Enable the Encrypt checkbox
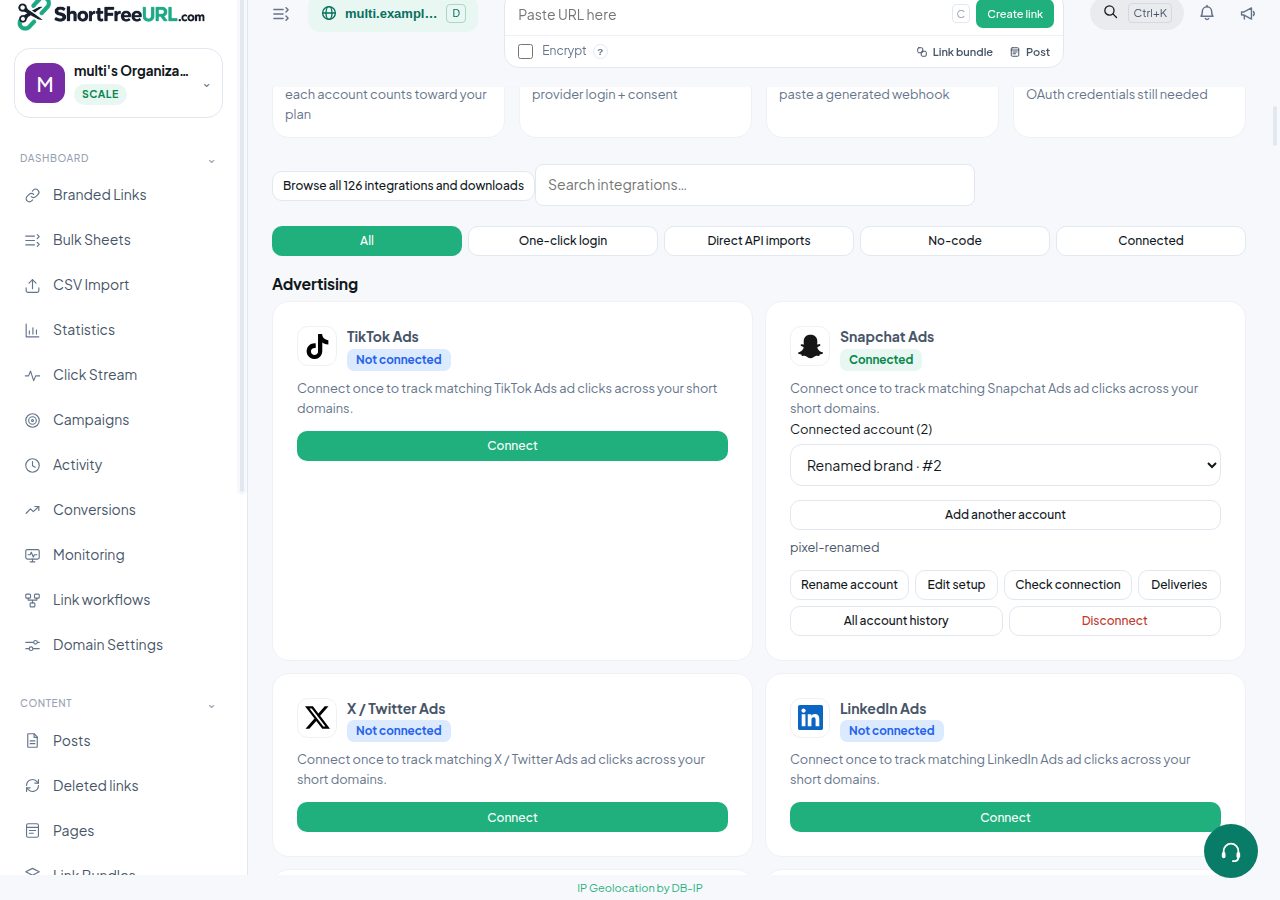The image size is (1280, 900). (525, 51)
